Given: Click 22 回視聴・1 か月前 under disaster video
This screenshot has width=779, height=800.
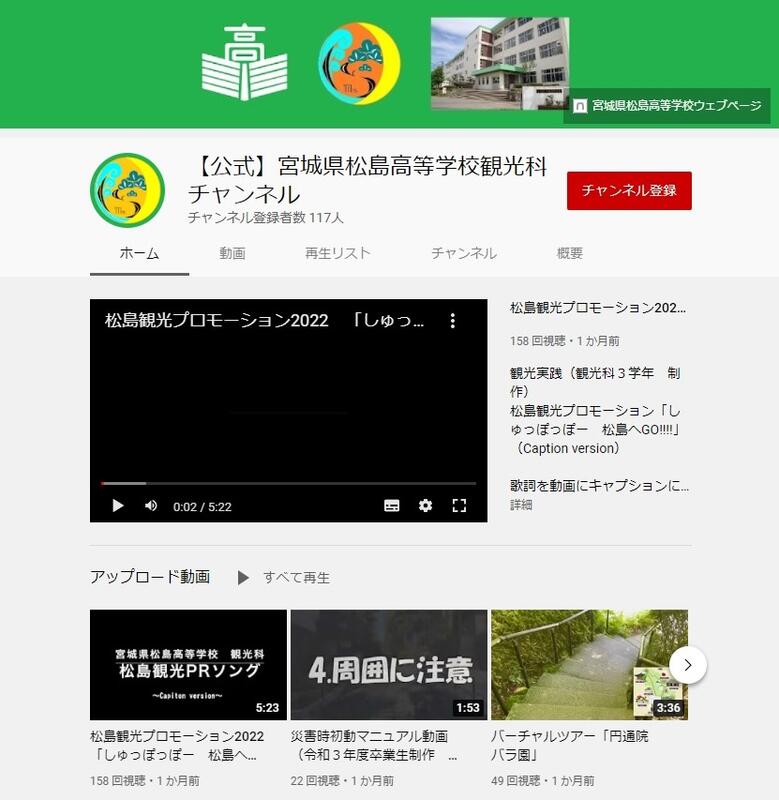Looking at the screenshot, I should click(342, 781).
